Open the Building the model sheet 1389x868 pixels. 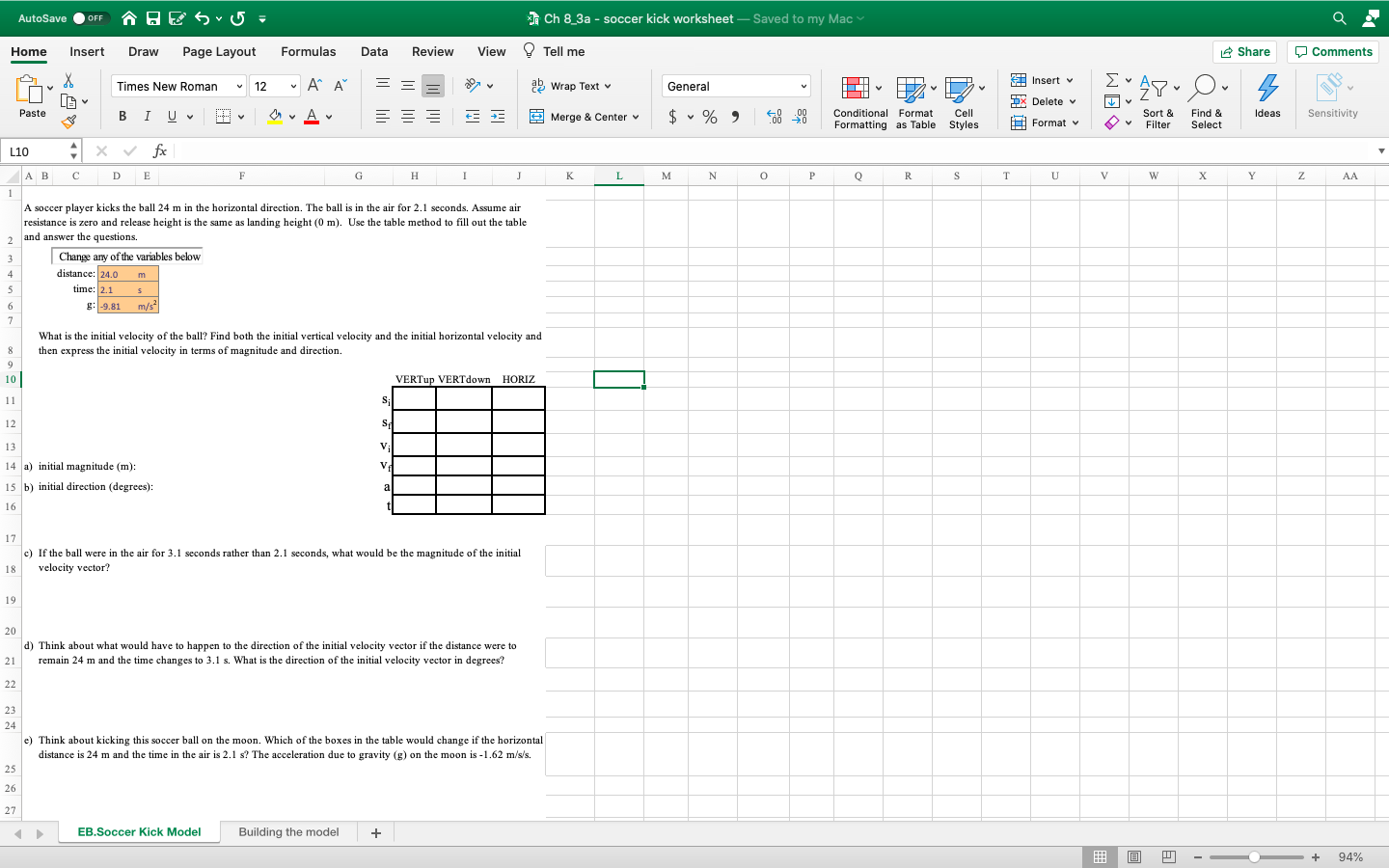point(288,831)
